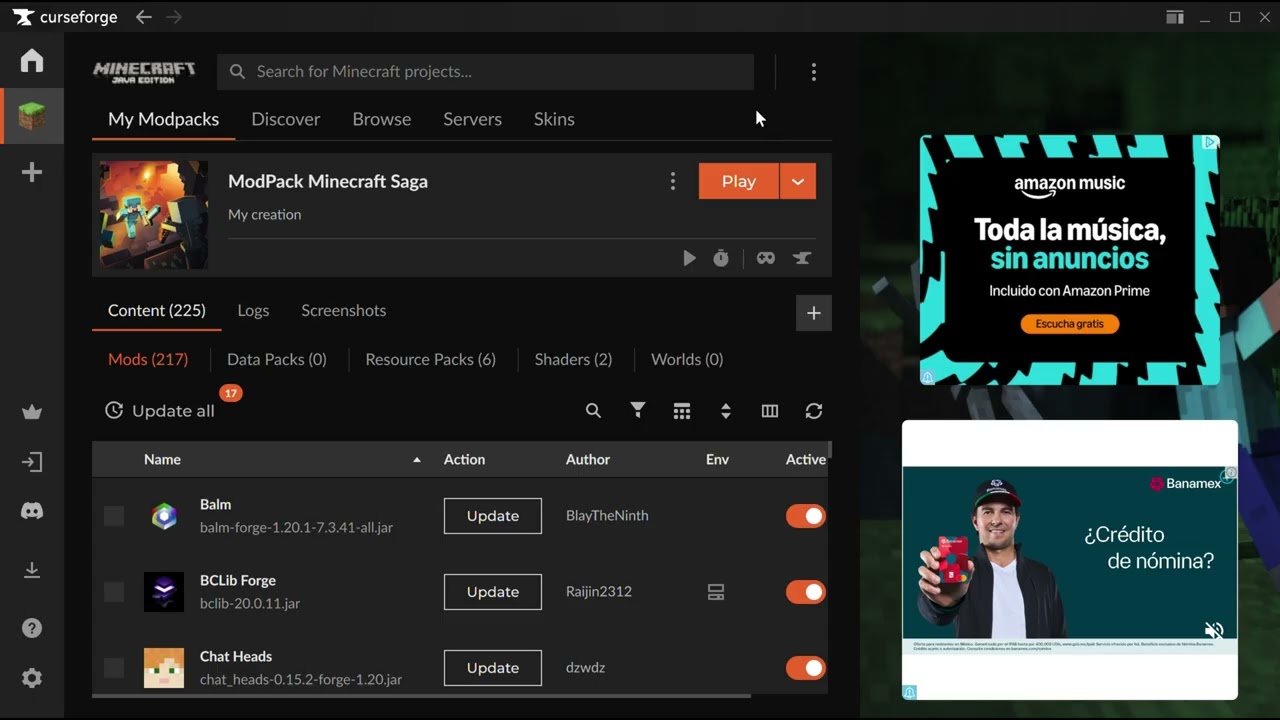Click the anvil icon on the modpack card

tap(802, 258)
